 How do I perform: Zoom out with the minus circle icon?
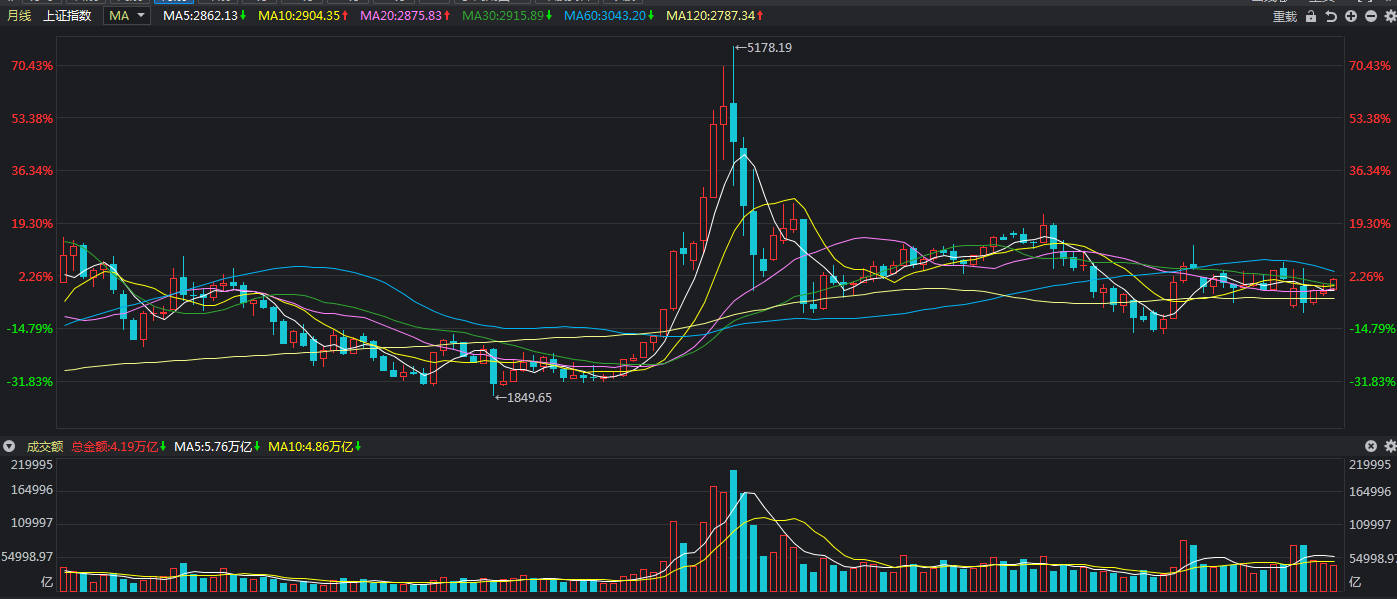pyautogui.click(x=1370, y=16)
